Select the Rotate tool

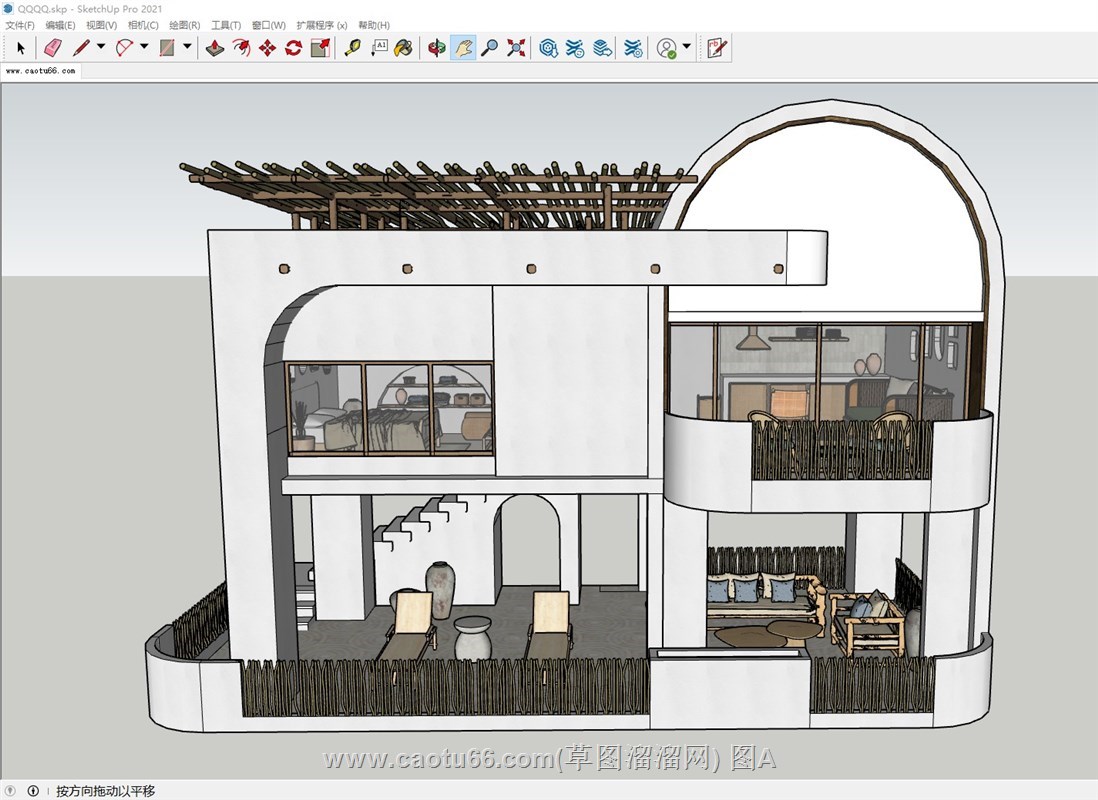[293, 48]
